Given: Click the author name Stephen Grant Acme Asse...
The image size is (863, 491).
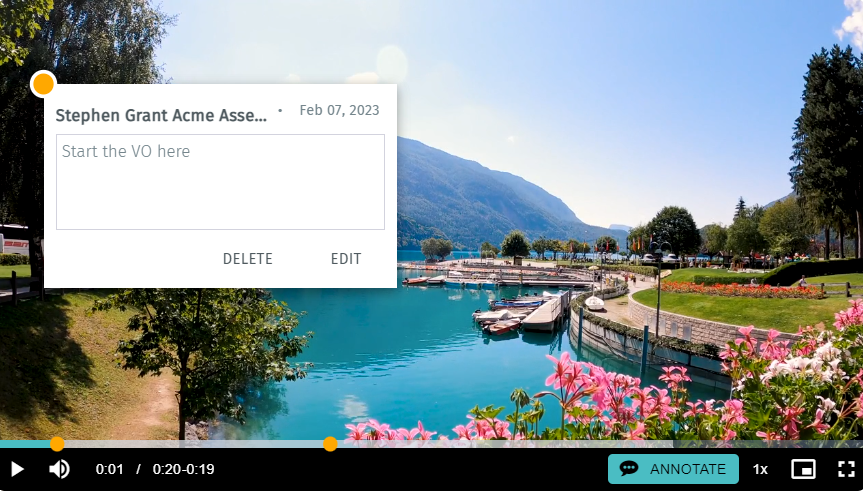Looking at the screenshot, I should click(161, 116).
